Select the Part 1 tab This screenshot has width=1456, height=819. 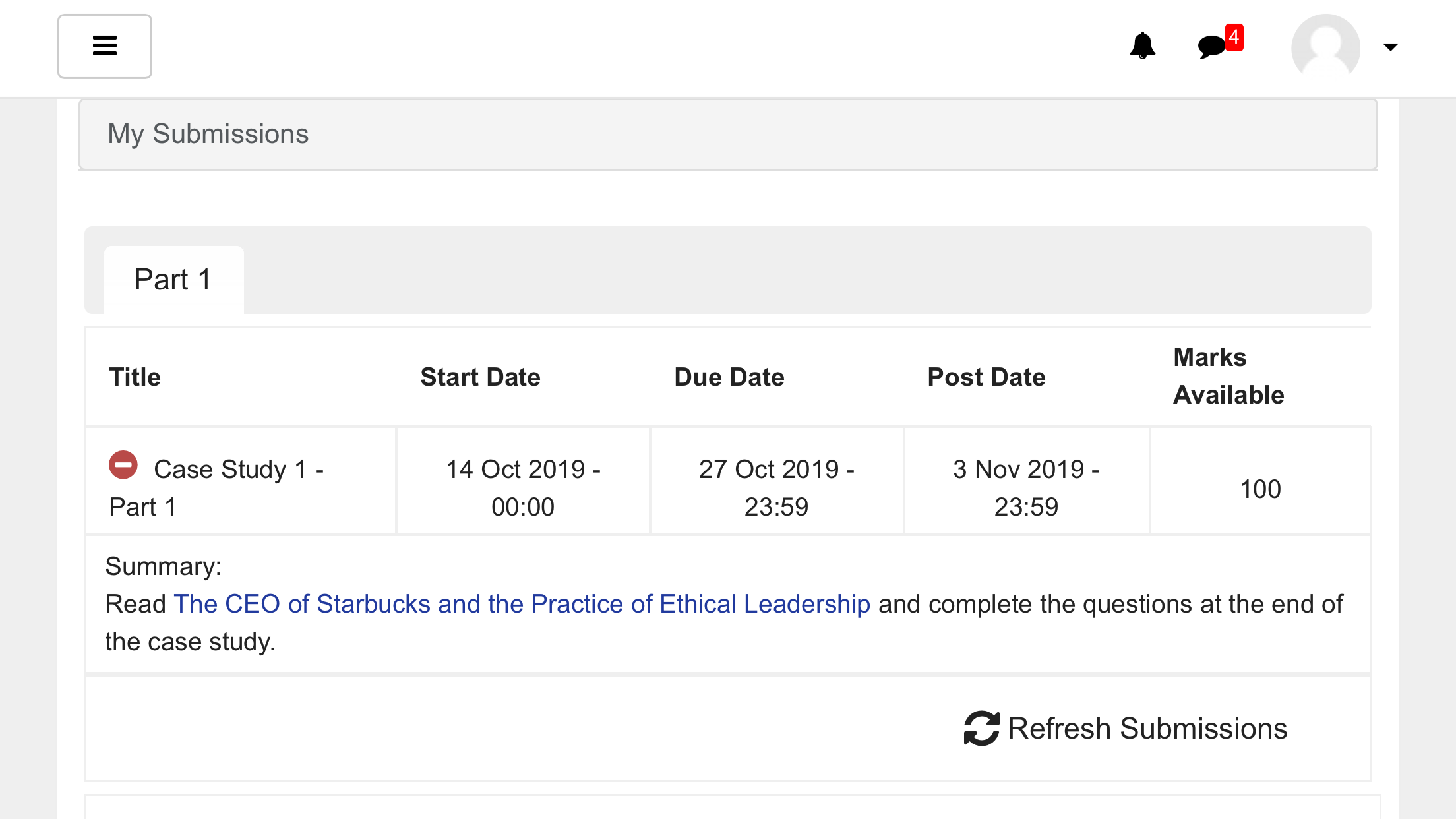tap(174, 280)
